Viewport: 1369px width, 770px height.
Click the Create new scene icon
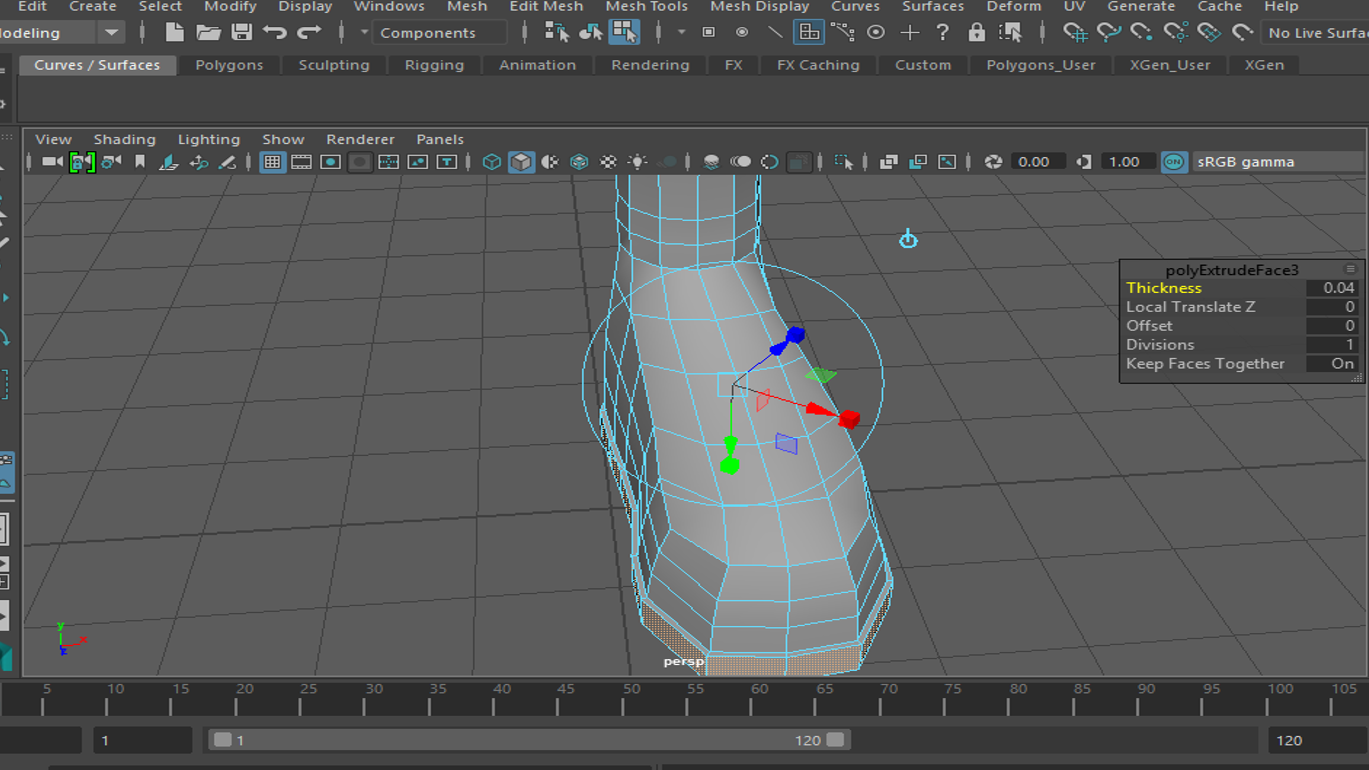pos(175,32)
